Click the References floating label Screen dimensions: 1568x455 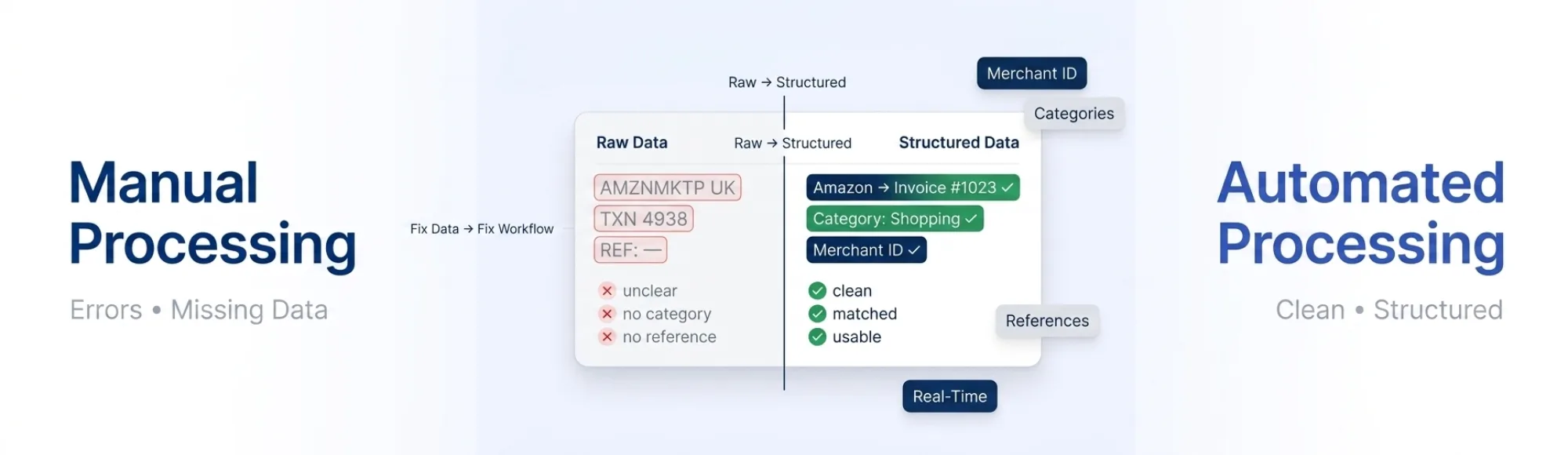tap(1047, 321)
